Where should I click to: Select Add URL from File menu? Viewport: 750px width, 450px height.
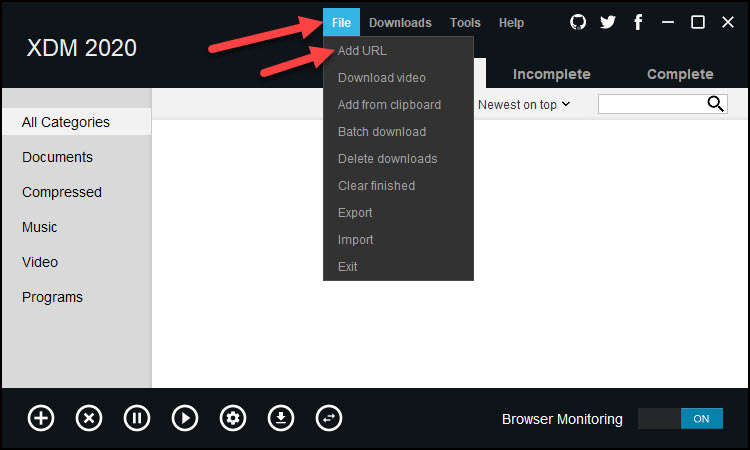[x=362, y=51]
